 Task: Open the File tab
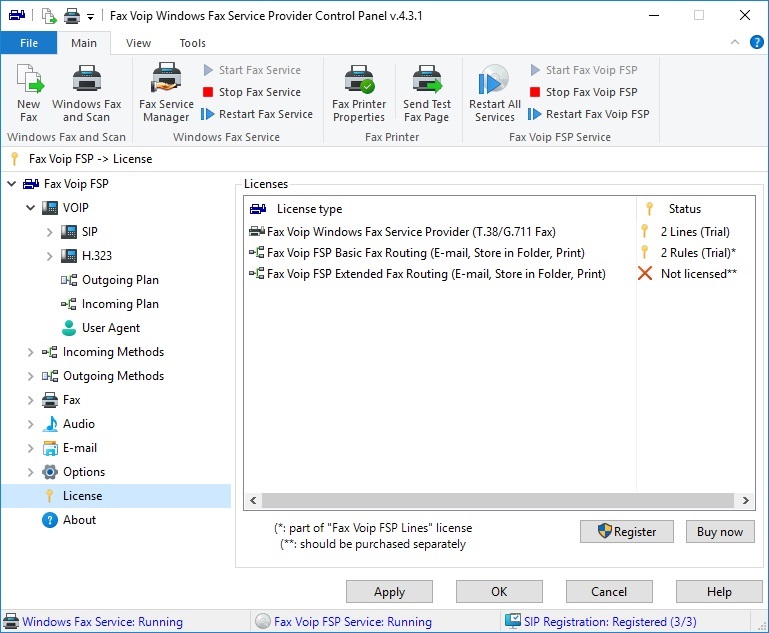[x=29, y=43]
